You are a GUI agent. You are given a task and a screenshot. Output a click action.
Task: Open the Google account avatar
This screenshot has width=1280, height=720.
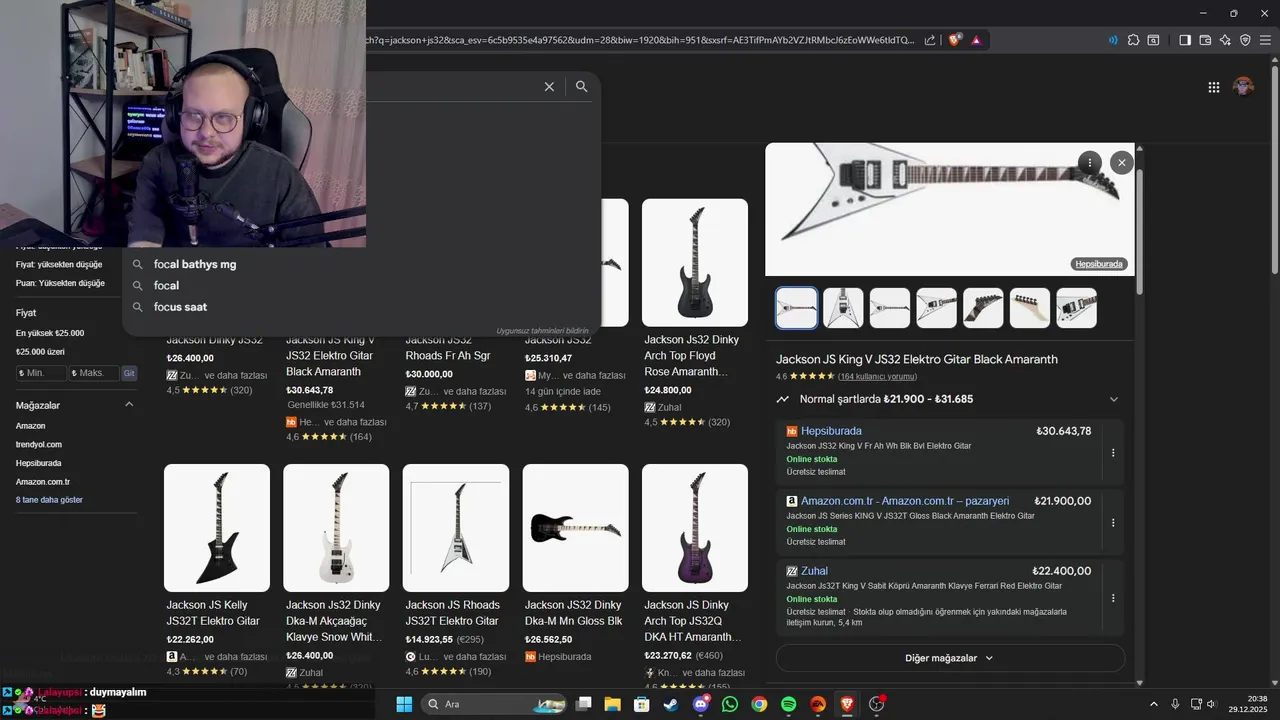(1243, 87)
